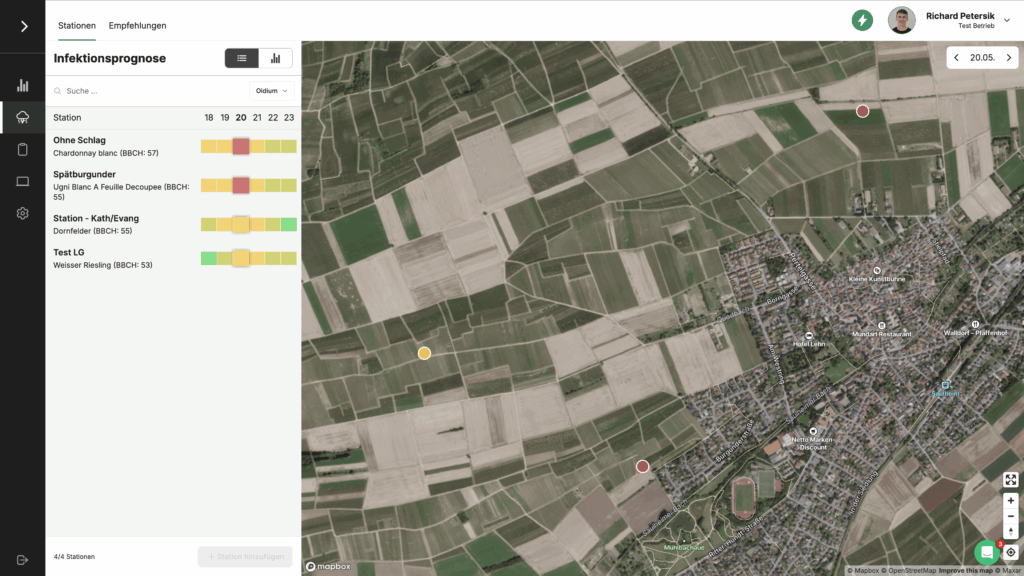Expand the Richard Petersik account menu
Viewport: 1024px width, 576px height.
1006,20
